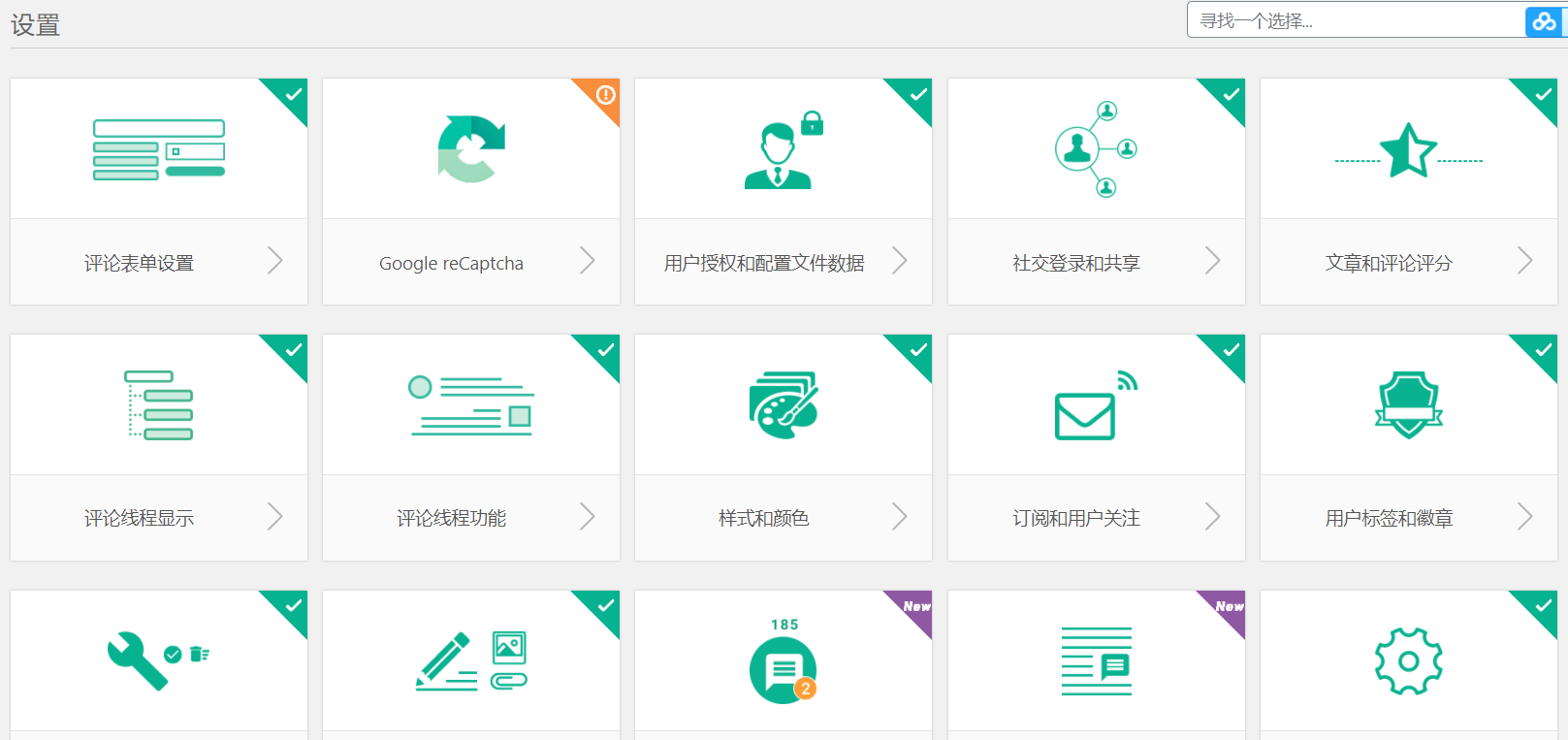Screen dimensions: 1568x740
Task: Open 评论线程功能 settings
Action: [451, 519]
